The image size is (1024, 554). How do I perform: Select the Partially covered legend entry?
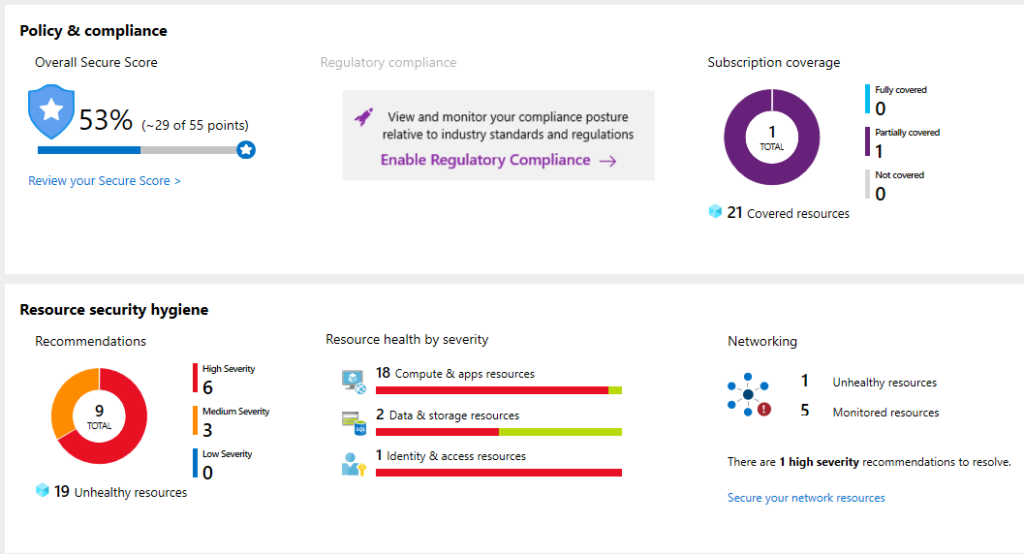tap(906, 142)
